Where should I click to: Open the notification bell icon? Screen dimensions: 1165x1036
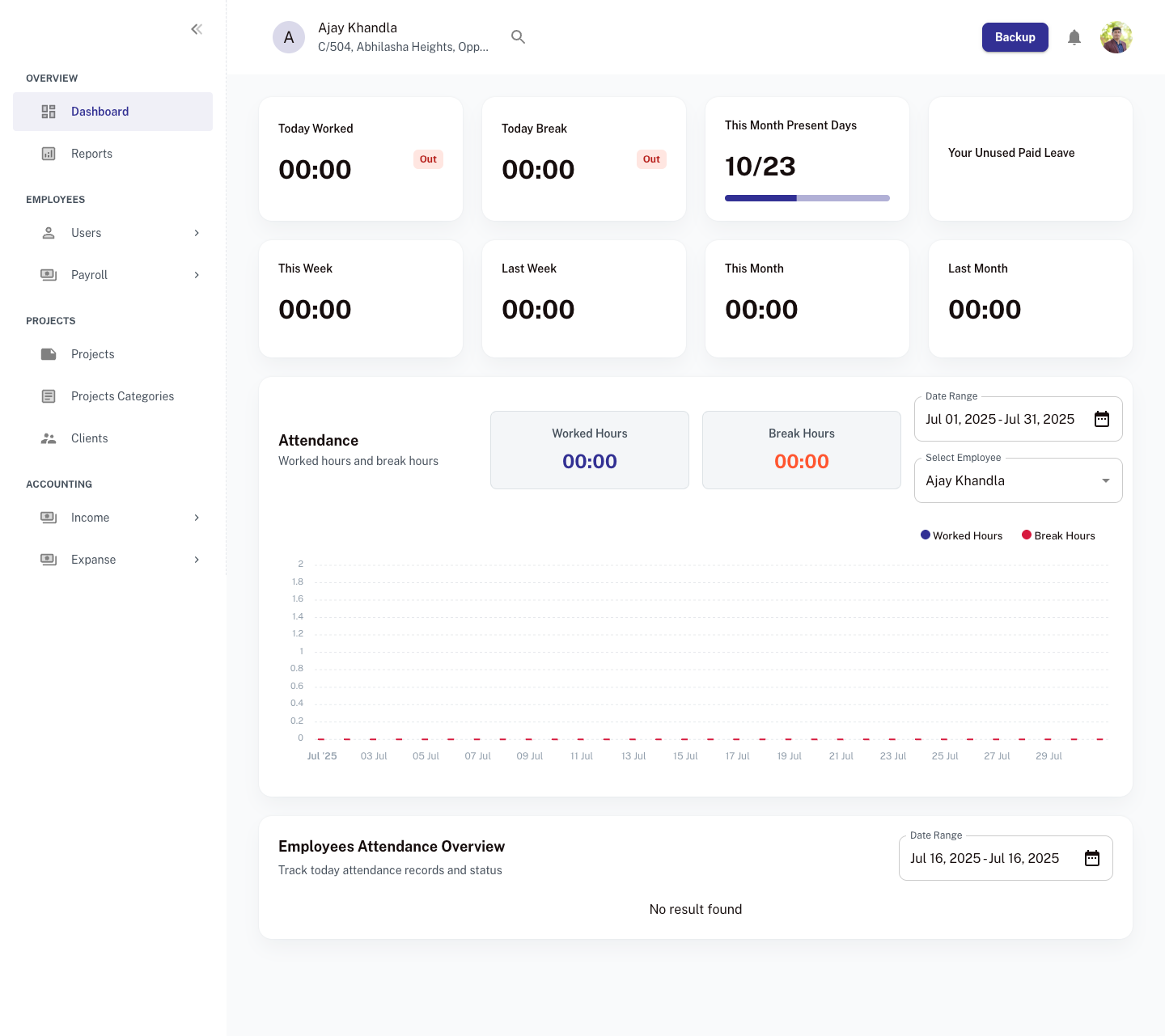(x=1074, y=37)
